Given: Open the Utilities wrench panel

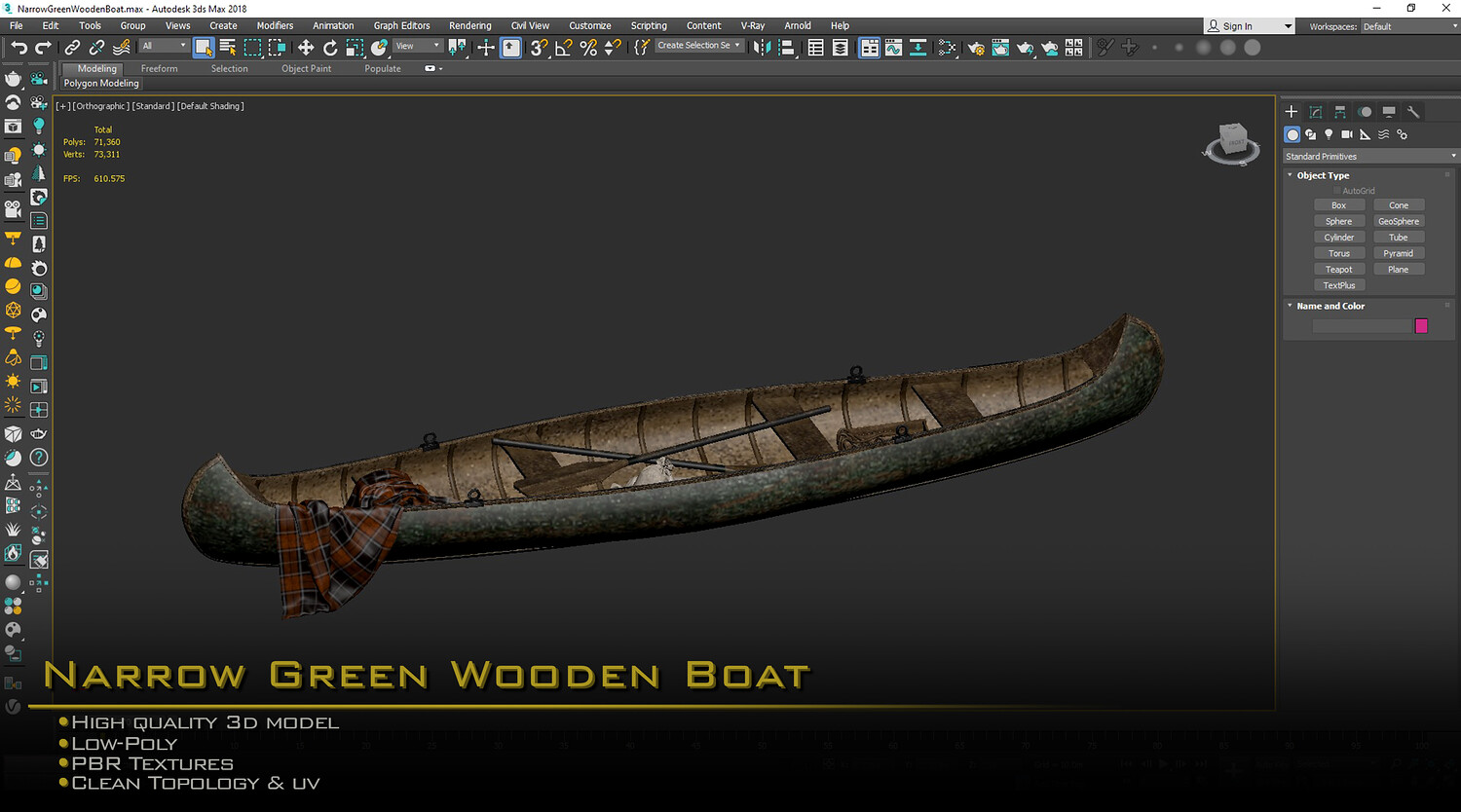Looking at the screenshot, I should coord(1413,112).
